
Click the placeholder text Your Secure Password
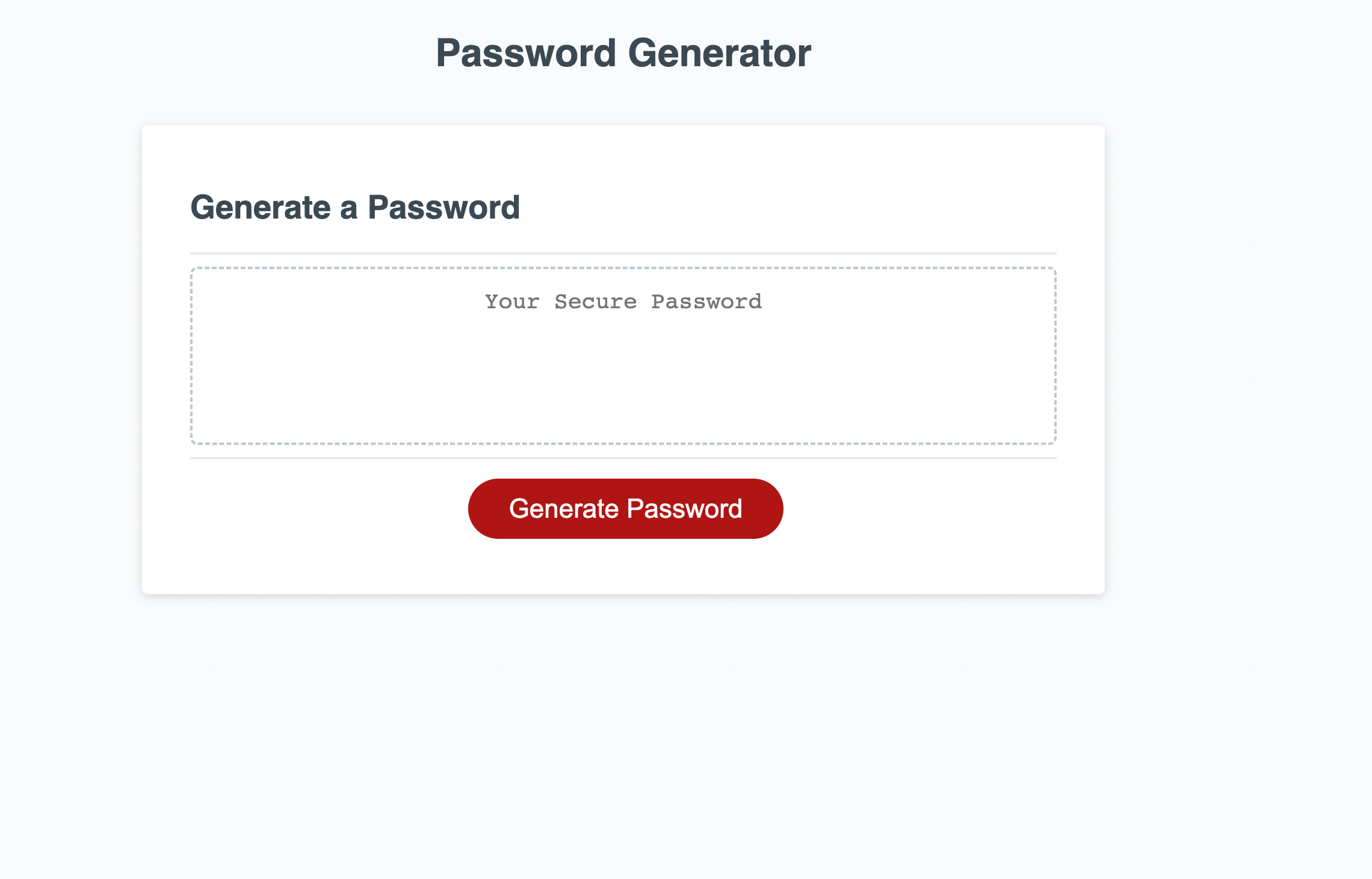(x=623, y=301)
